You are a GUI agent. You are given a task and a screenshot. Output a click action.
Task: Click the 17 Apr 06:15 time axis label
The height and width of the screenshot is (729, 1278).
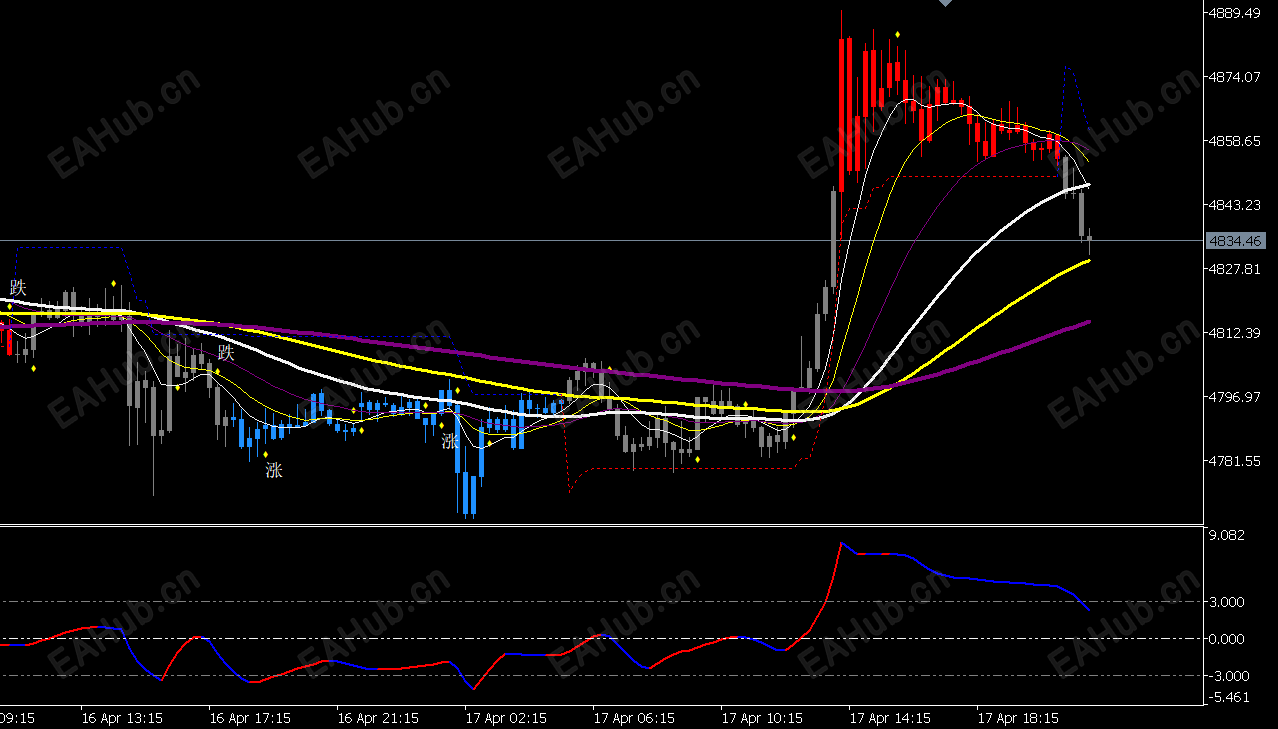coord(634,718)
